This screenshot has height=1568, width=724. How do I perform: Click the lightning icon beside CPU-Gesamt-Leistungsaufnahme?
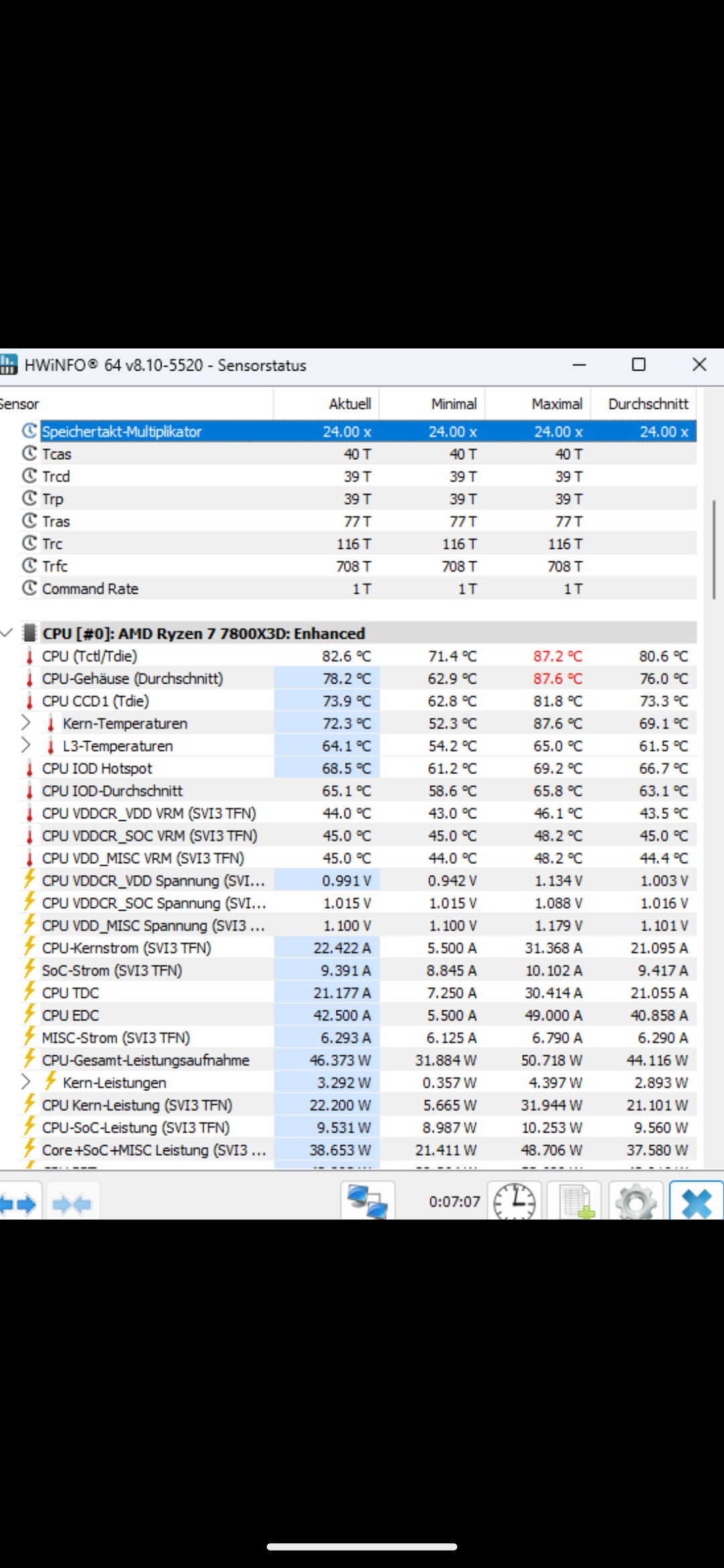point(29,1059)
